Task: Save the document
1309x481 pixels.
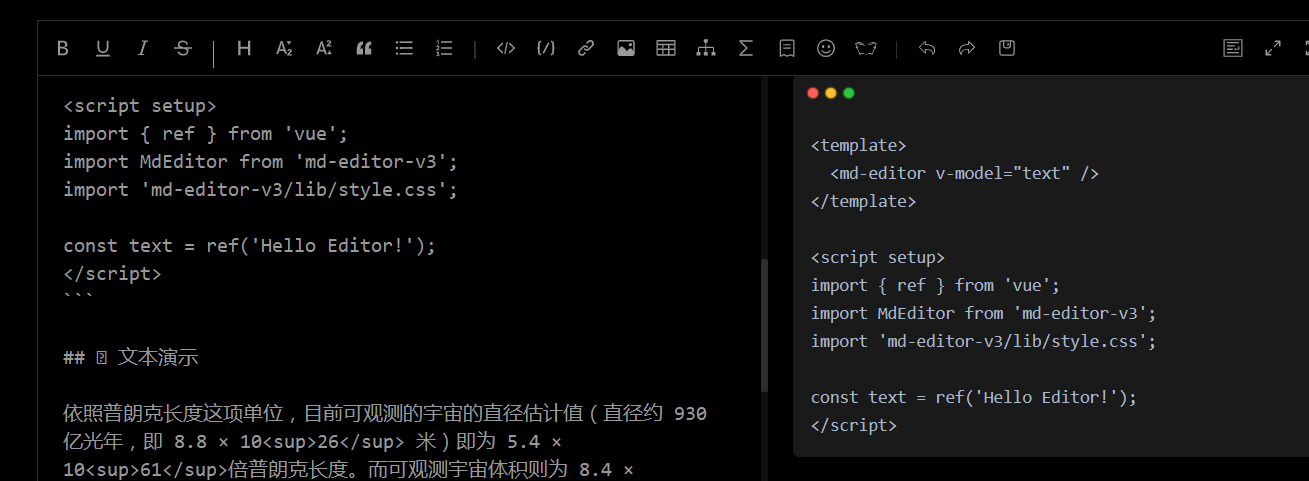Action: click(1007, 48)
